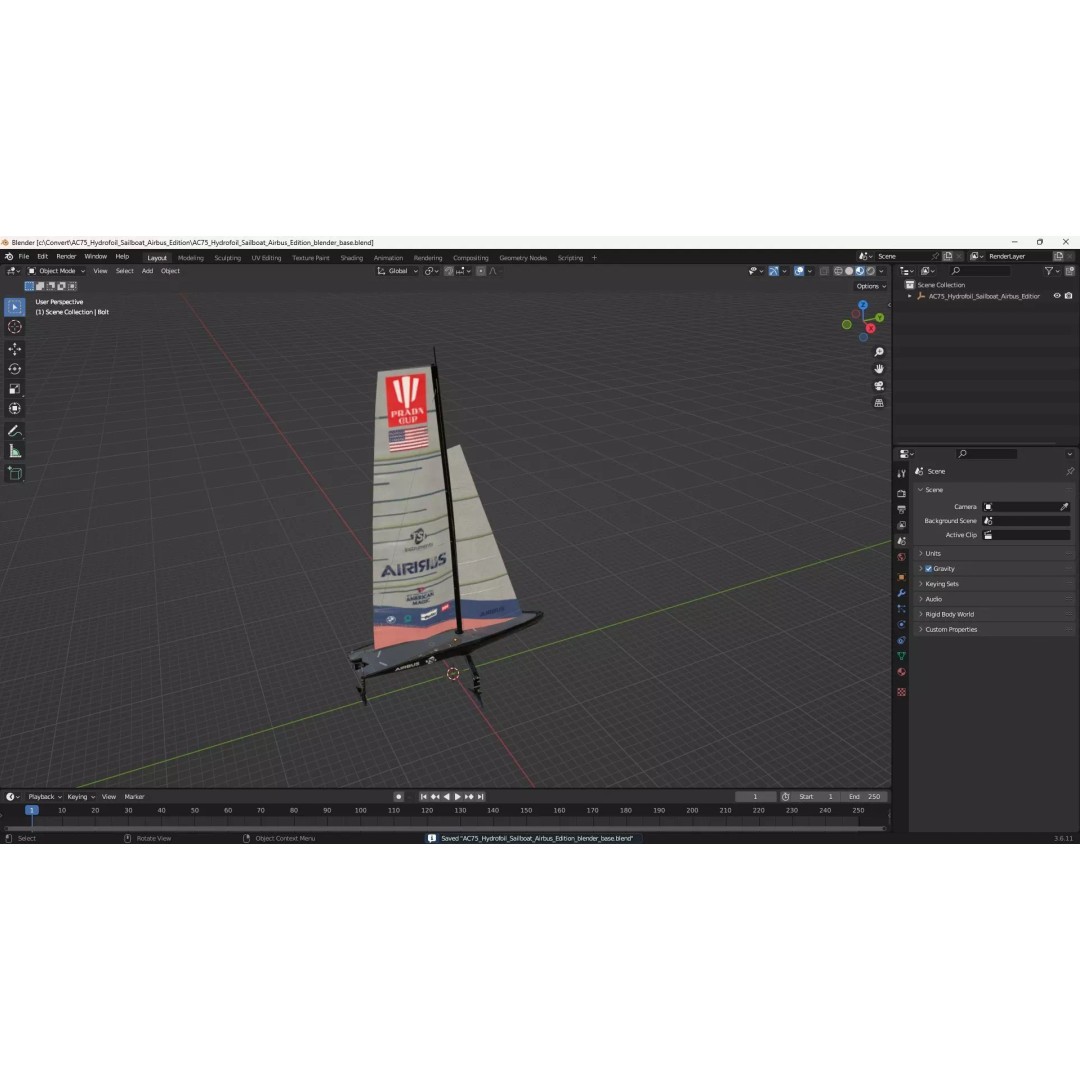The width and height of the screenshot is (1080, 1080).
Task: Select the Move tool
Action: 14,349
